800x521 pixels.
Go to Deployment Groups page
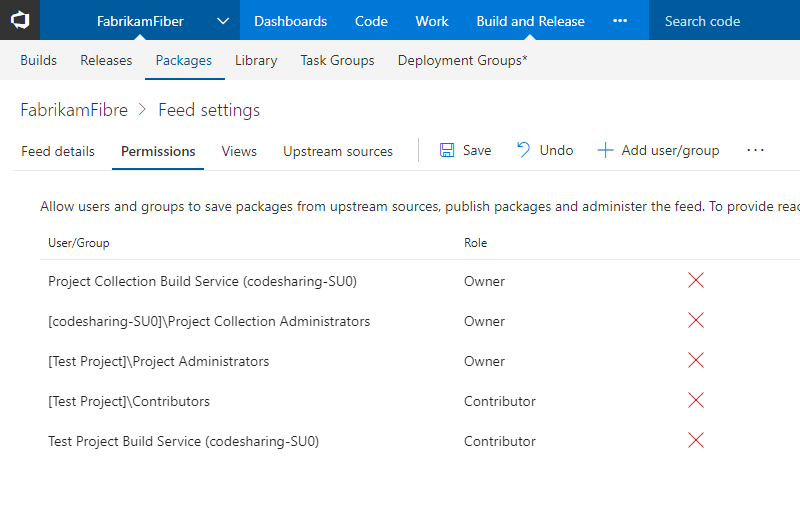[x=462, y=60]
